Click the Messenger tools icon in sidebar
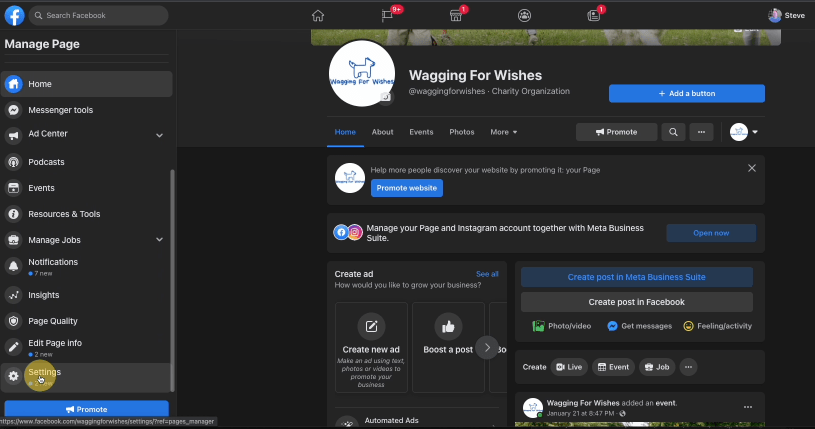This screenshot has height=429, width=815. click(x=14, y=110)
